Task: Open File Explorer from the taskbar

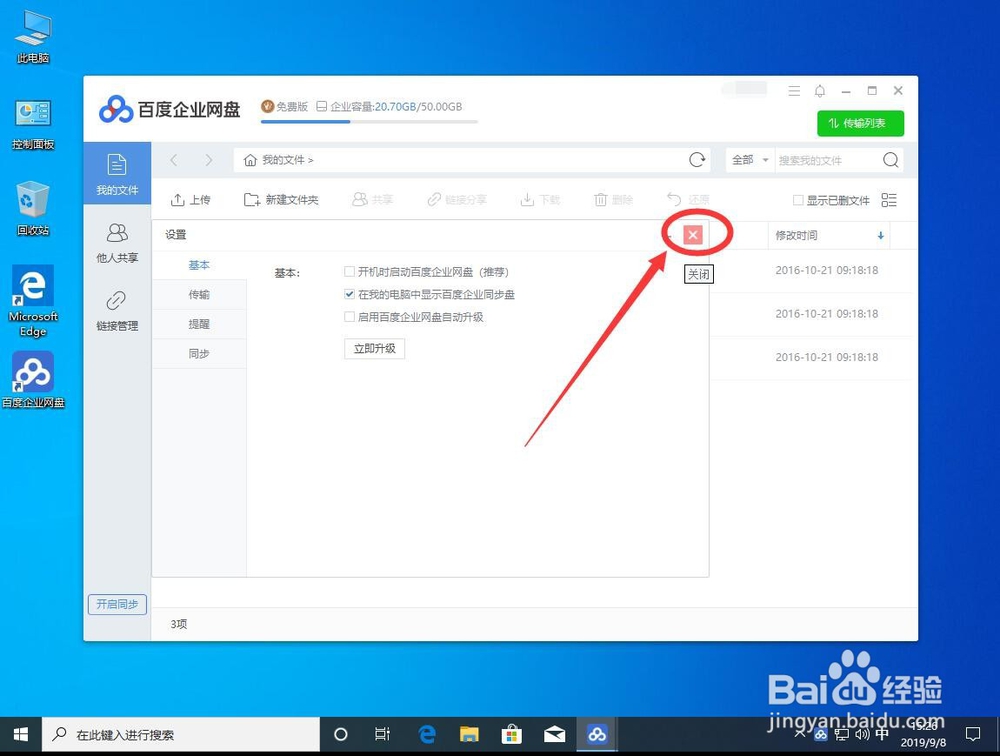Action: click(x=469, y=734)
